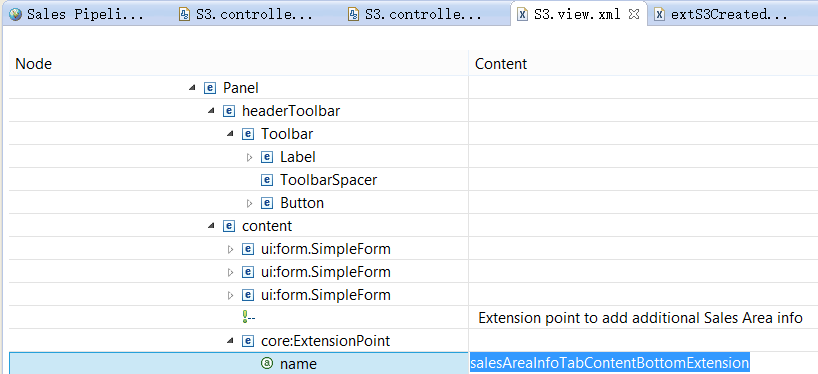
Task: Click the globe icon on Sales Pipeline tab
Action: [16, 14]
